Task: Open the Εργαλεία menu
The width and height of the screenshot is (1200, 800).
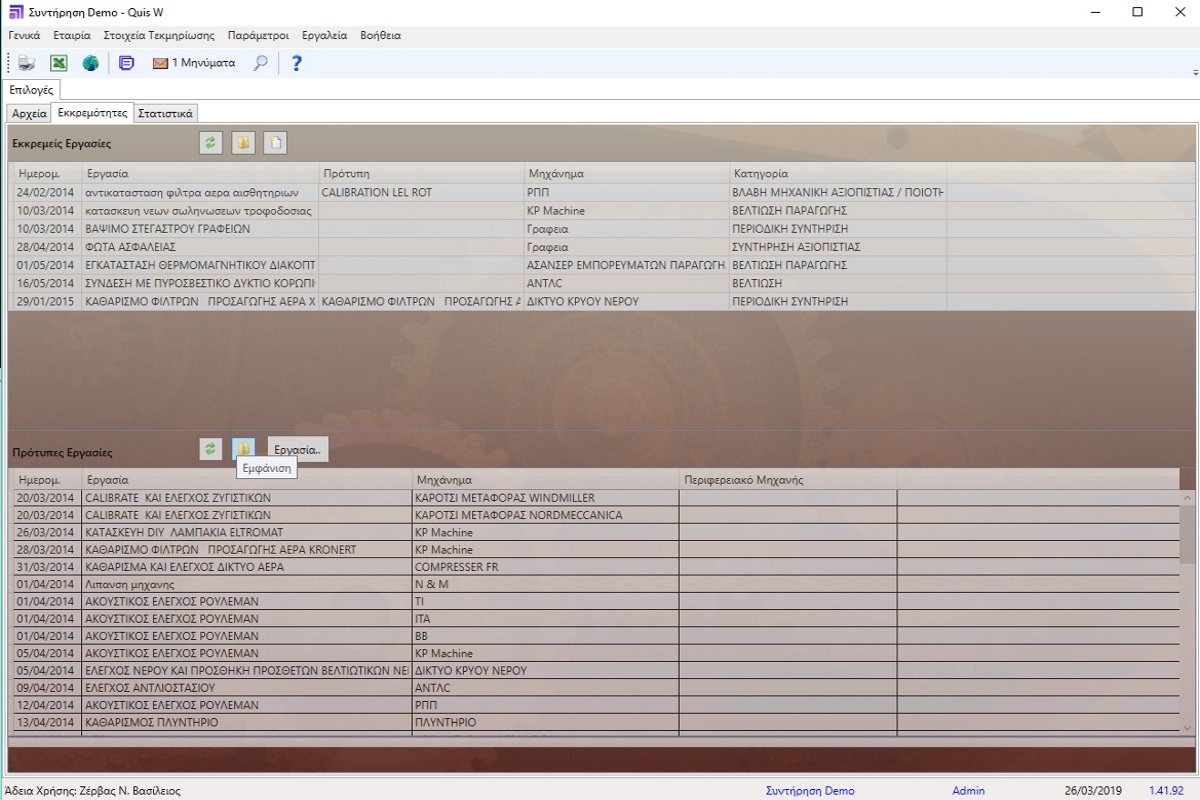Action: tap(324, 35)
